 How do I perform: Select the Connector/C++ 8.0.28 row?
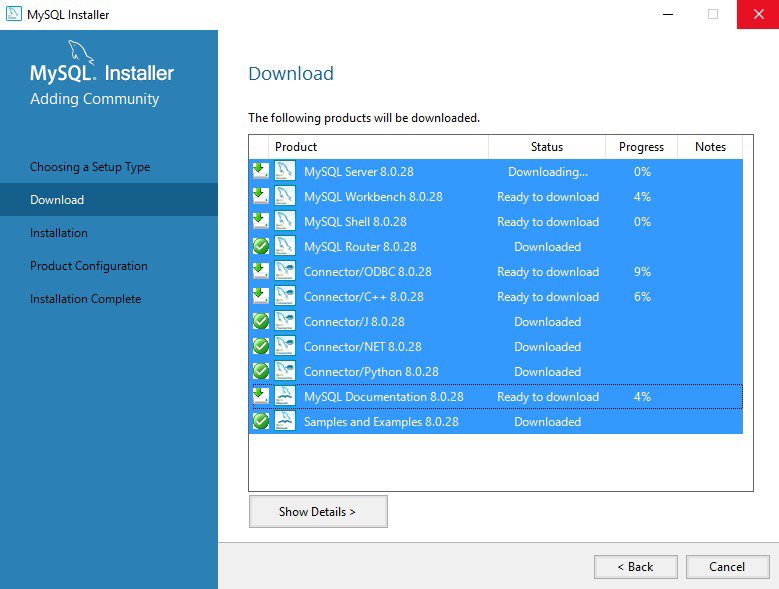tap(363, 297)
